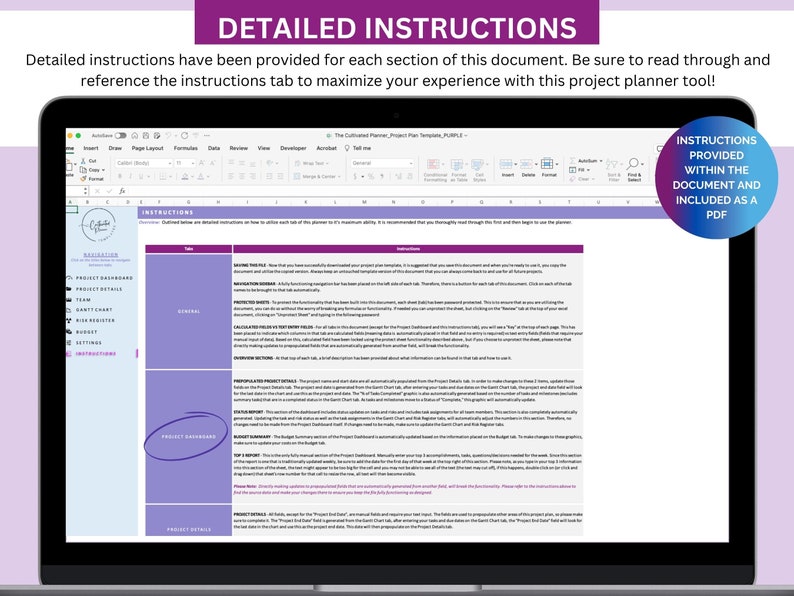Click the Decrease Font Size icon
The height and width of the screenshot is (596, 794).
212,163
